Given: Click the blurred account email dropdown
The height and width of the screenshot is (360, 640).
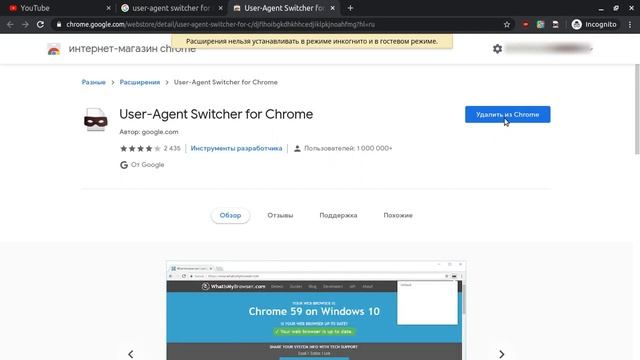Looking at the screenshot, I should (549, 49).
